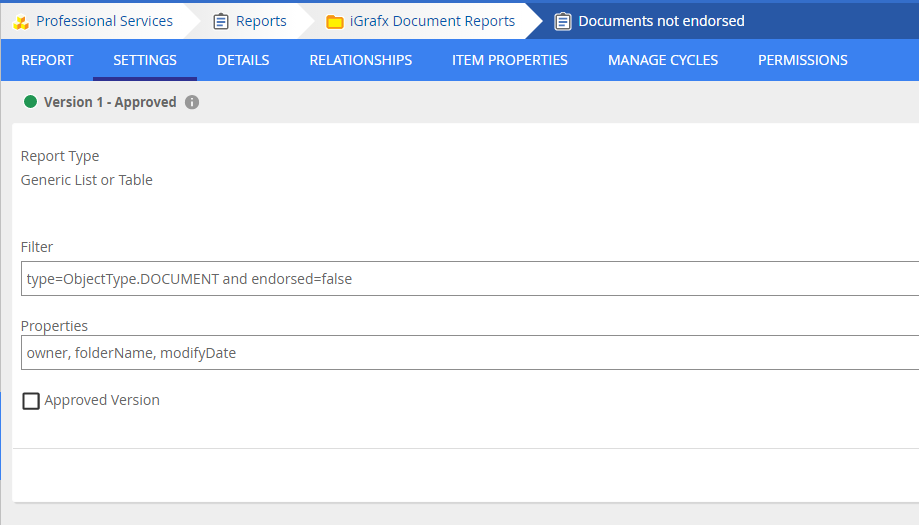Focus the Properties input field

470,353
